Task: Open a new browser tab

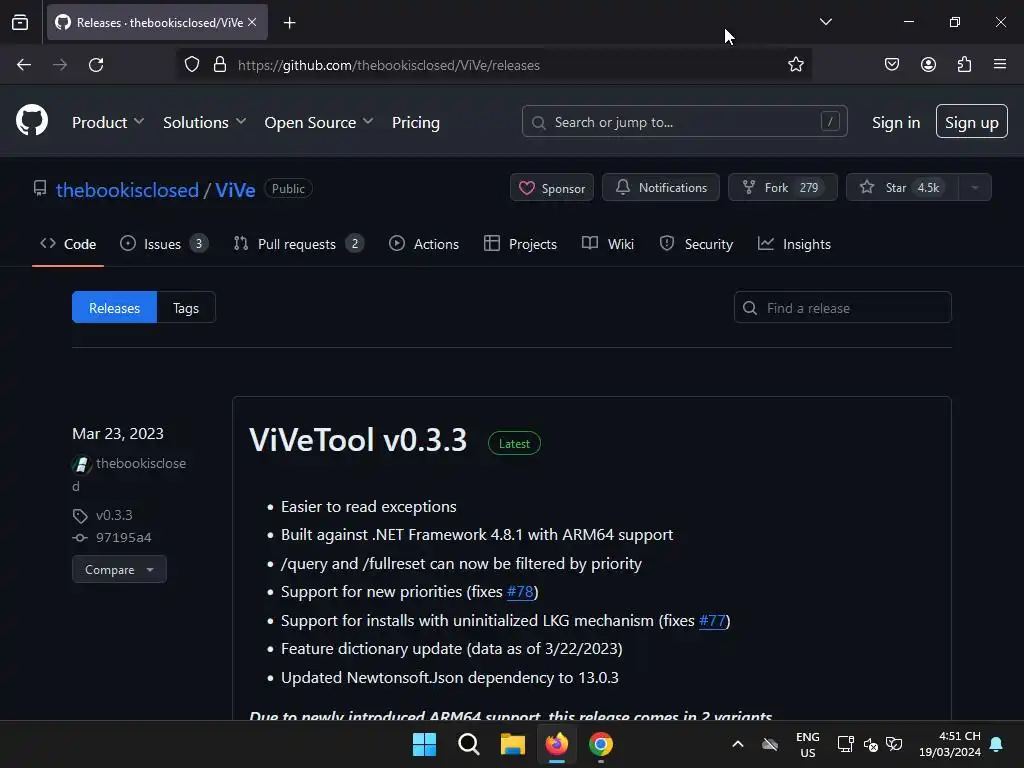Action: (290, 23)
